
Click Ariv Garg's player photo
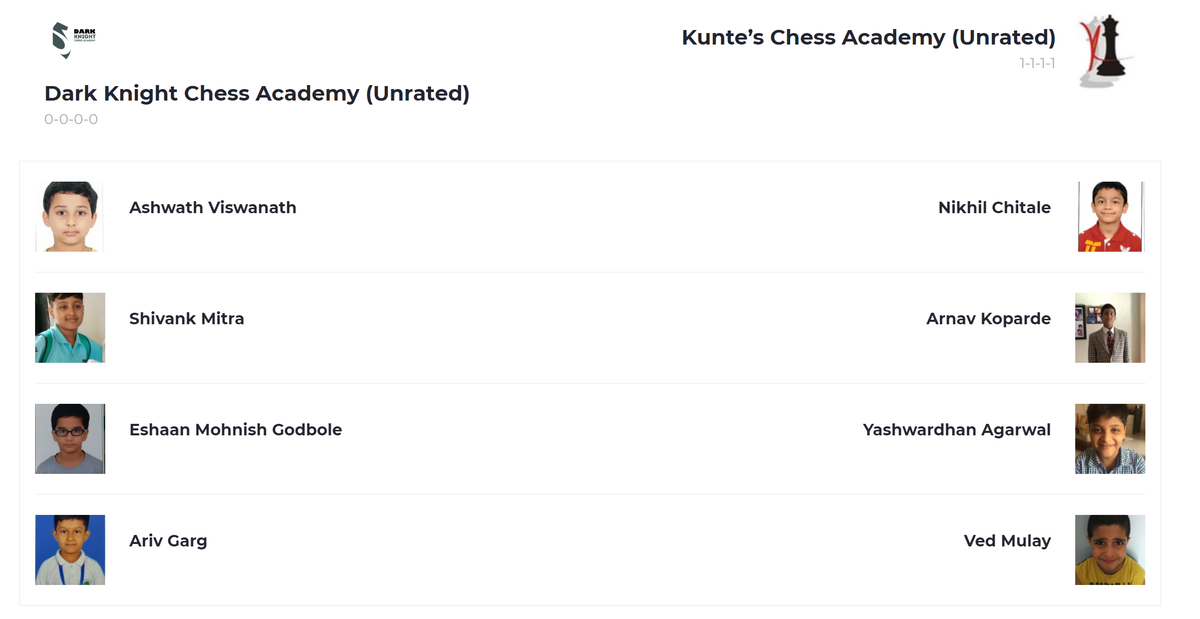70,549
